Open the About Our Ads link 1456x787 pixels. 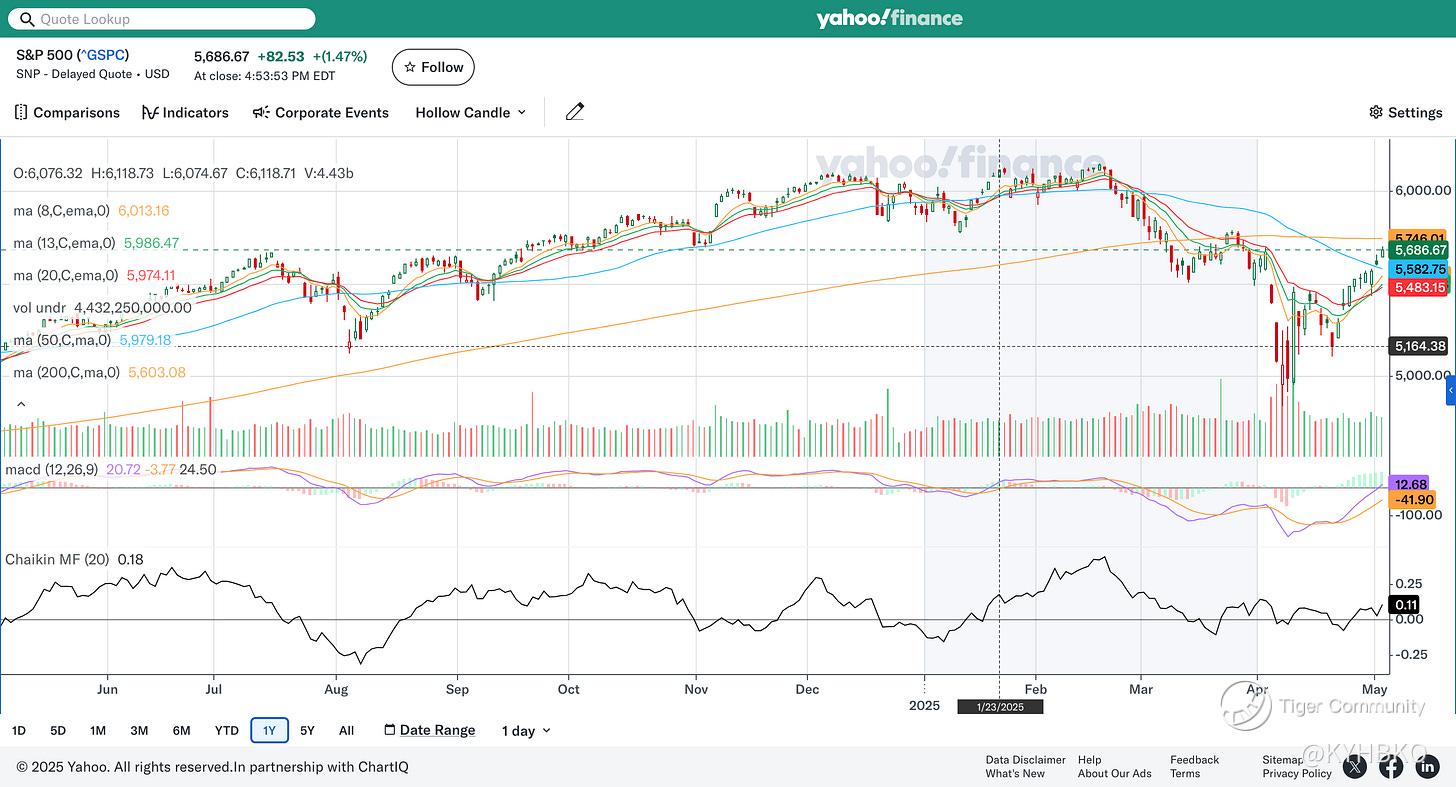[1114, 773]
